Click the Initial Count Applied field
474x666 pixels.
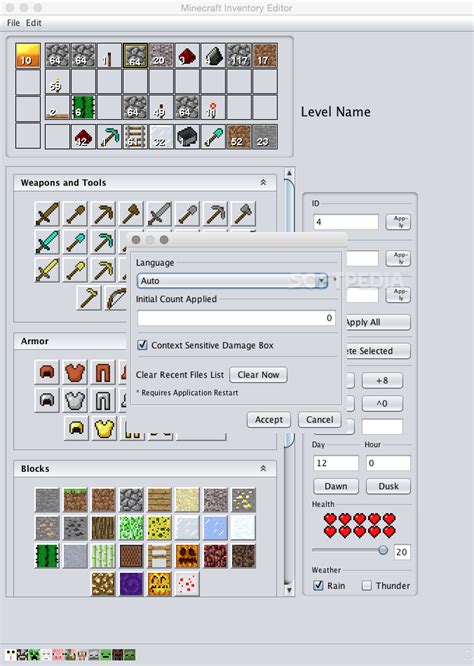pos(236,318)
